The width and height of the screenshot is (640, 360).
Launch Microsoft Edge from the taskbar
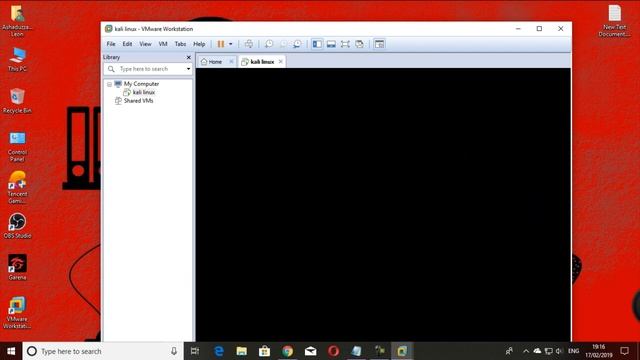click(x=219, y=351)
